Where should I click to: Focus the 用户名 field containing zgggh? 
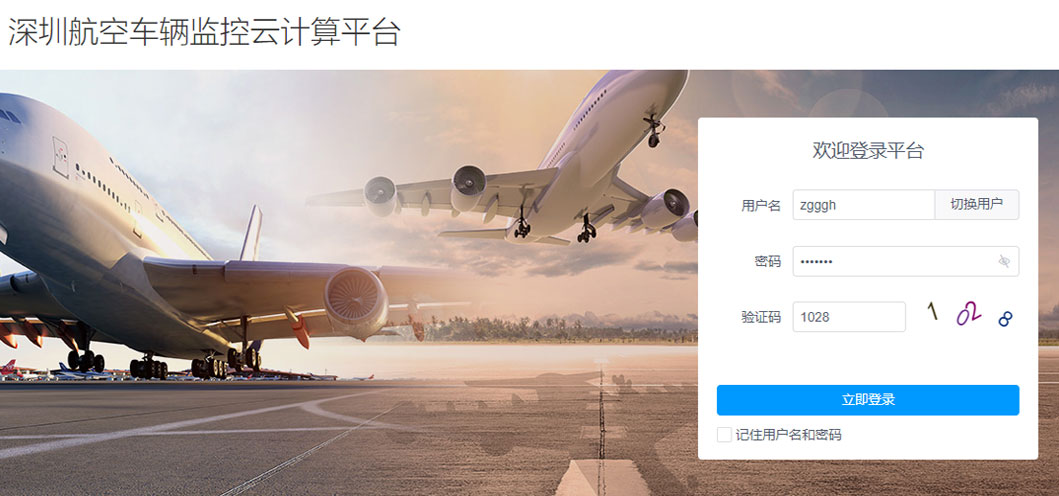864,205
